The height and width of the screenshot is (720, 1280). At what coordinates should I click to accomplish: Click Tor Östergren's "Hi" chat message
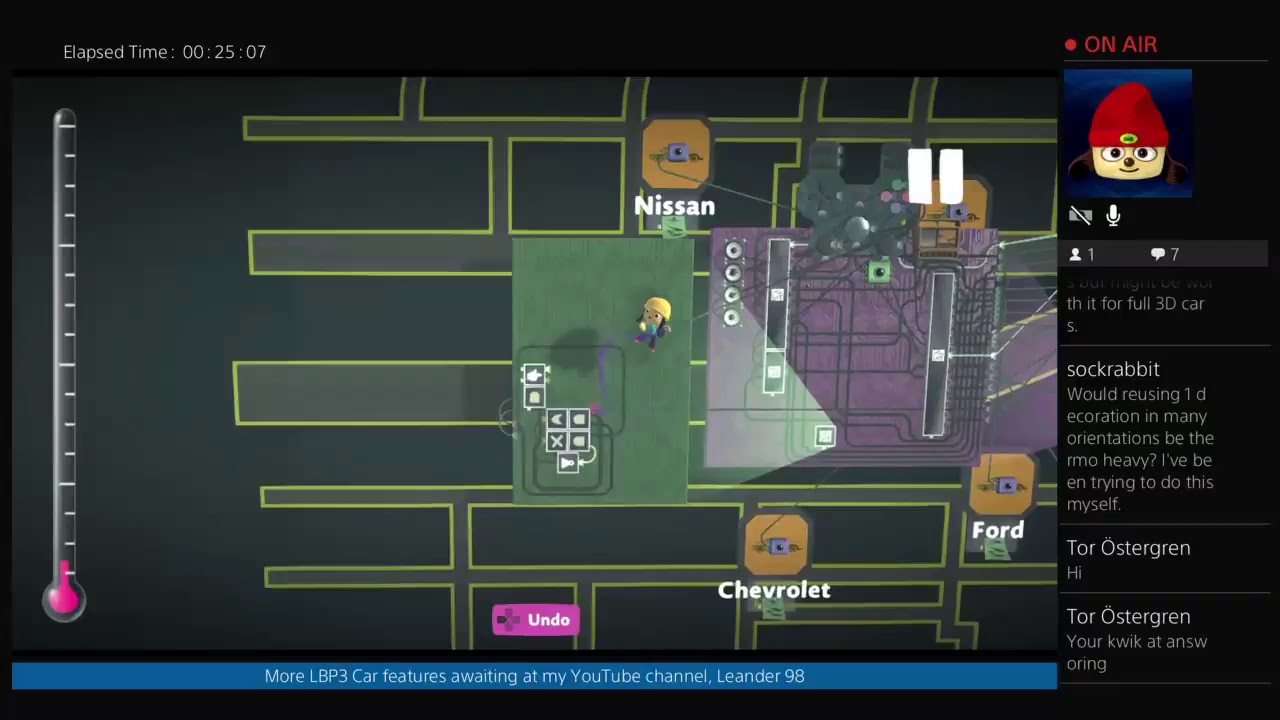click(x=1074, y=572)
